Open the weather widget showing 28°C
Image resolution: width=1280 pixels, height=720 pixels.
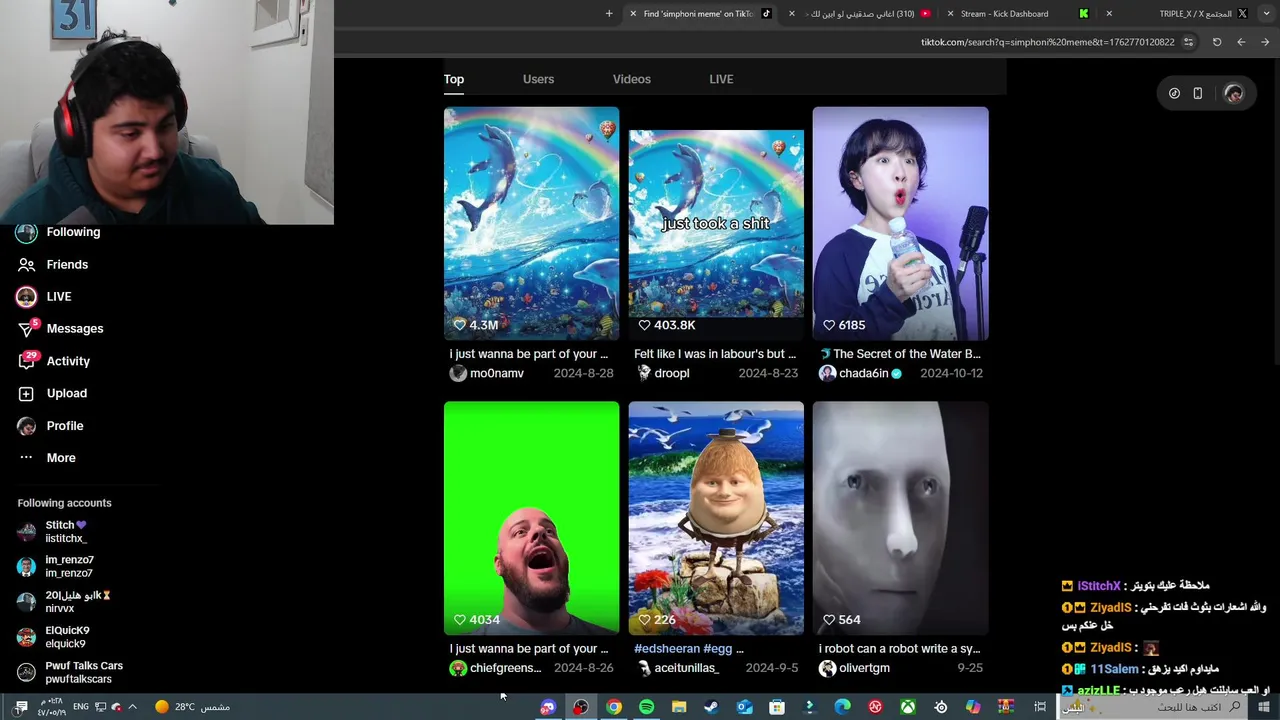(x=192, y=707)
